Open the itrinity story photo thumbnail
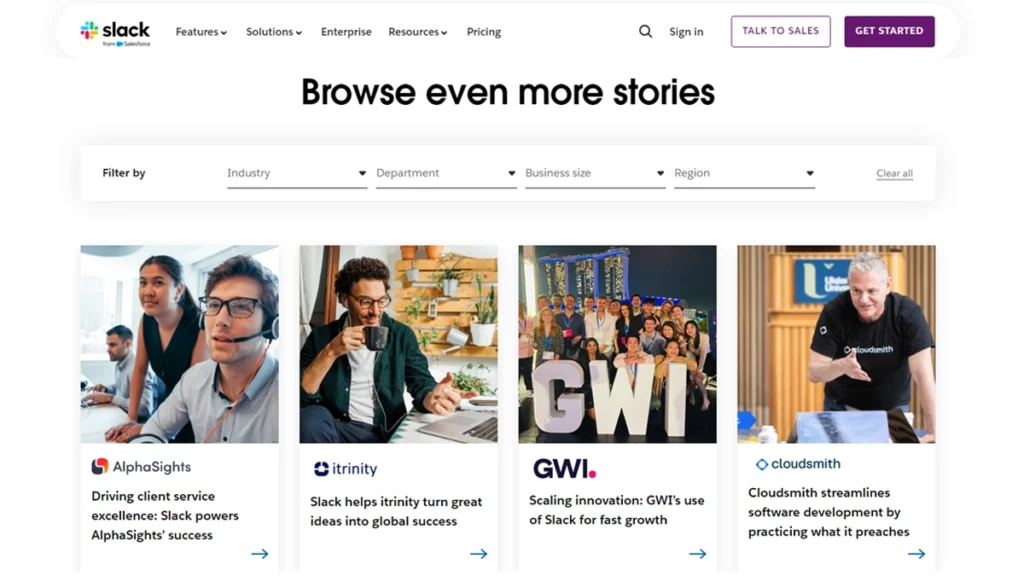The image size is (1024, 576). coord(398,344)
